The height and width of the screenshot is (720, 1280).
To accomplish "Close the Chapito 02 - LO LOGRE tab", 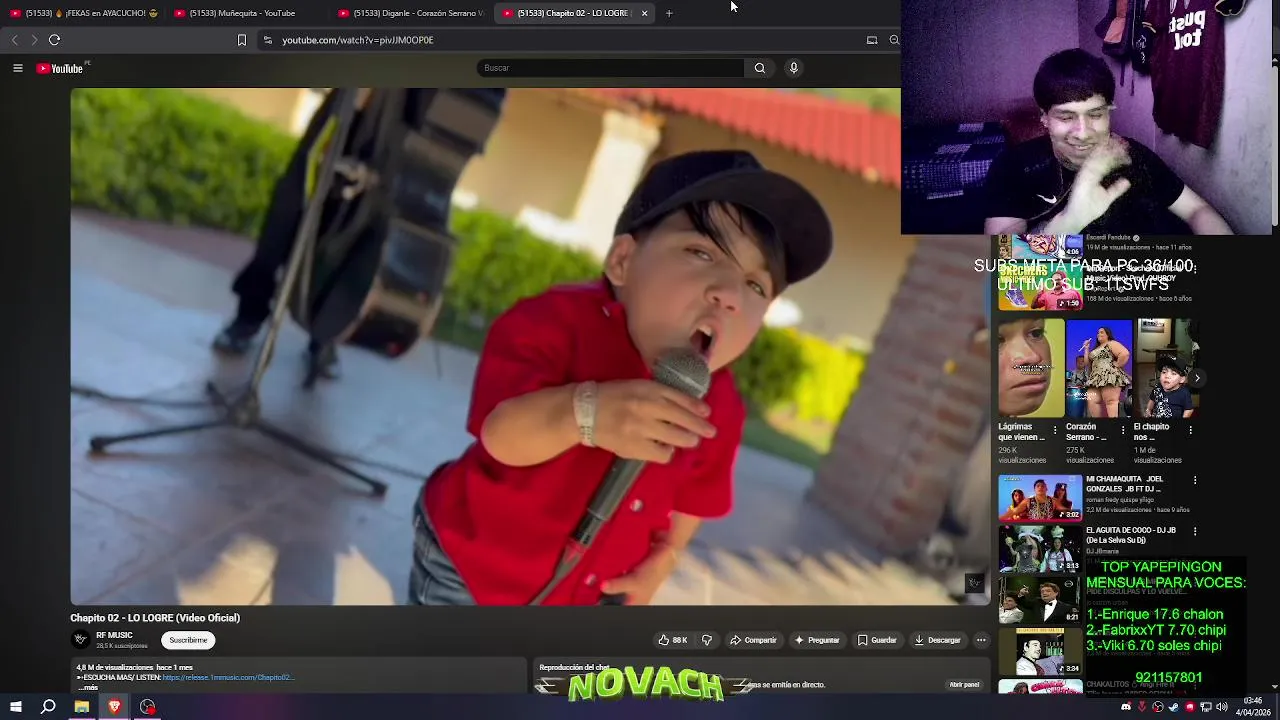I will tap(644, 13).
